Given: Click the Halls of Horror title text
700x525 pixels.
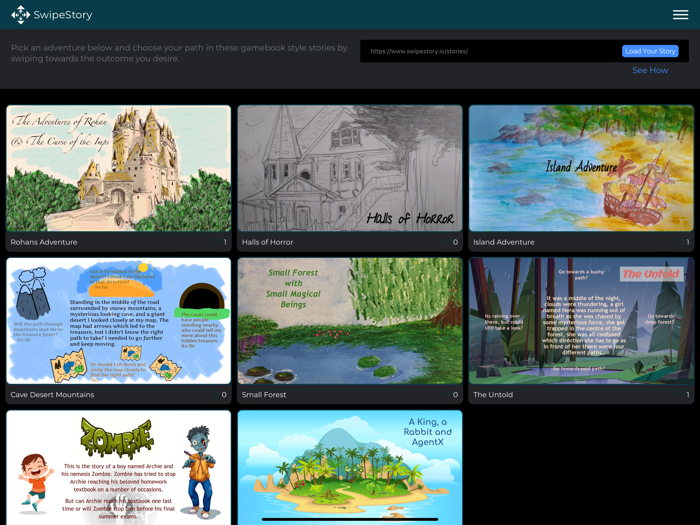Looking at the screenshot, I should [x=267, y=242].
